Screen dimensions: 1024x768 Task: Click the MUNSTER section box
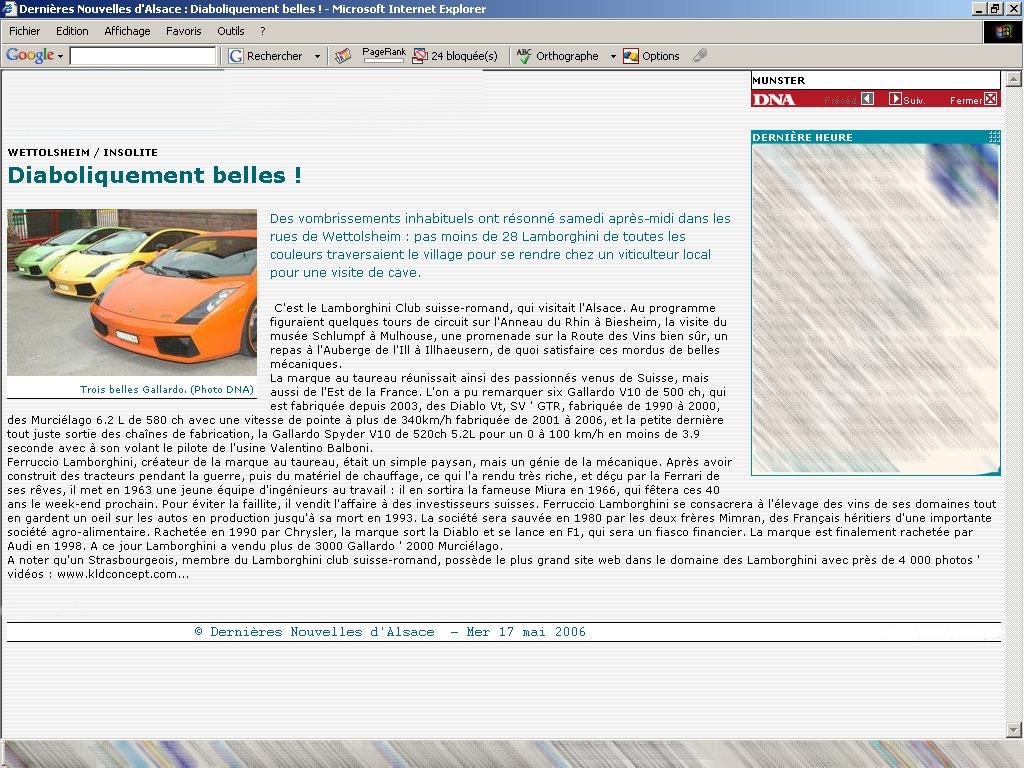point(875,80)
